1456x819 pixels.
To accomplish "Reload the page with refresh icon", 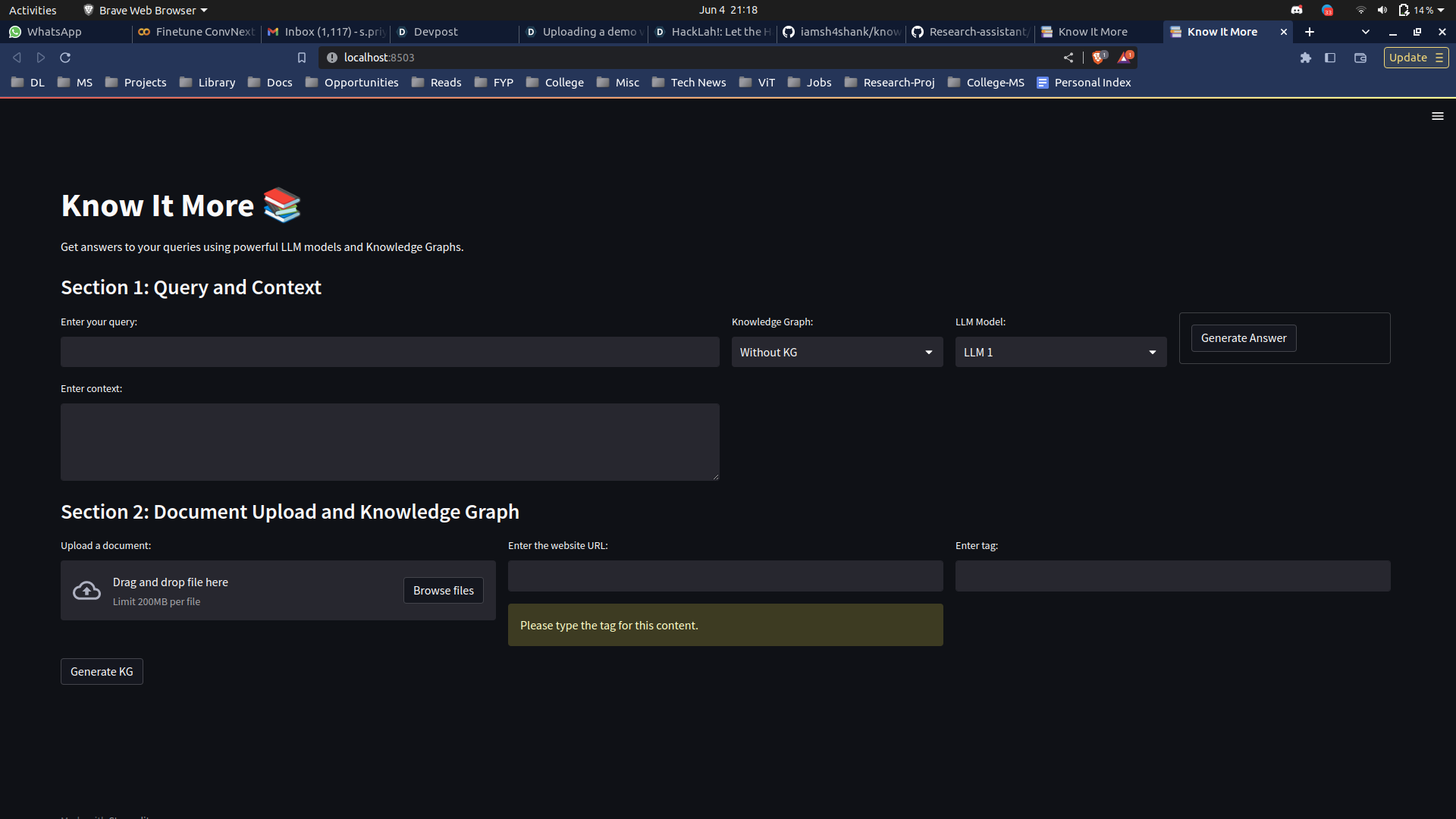I will point(65,58).
